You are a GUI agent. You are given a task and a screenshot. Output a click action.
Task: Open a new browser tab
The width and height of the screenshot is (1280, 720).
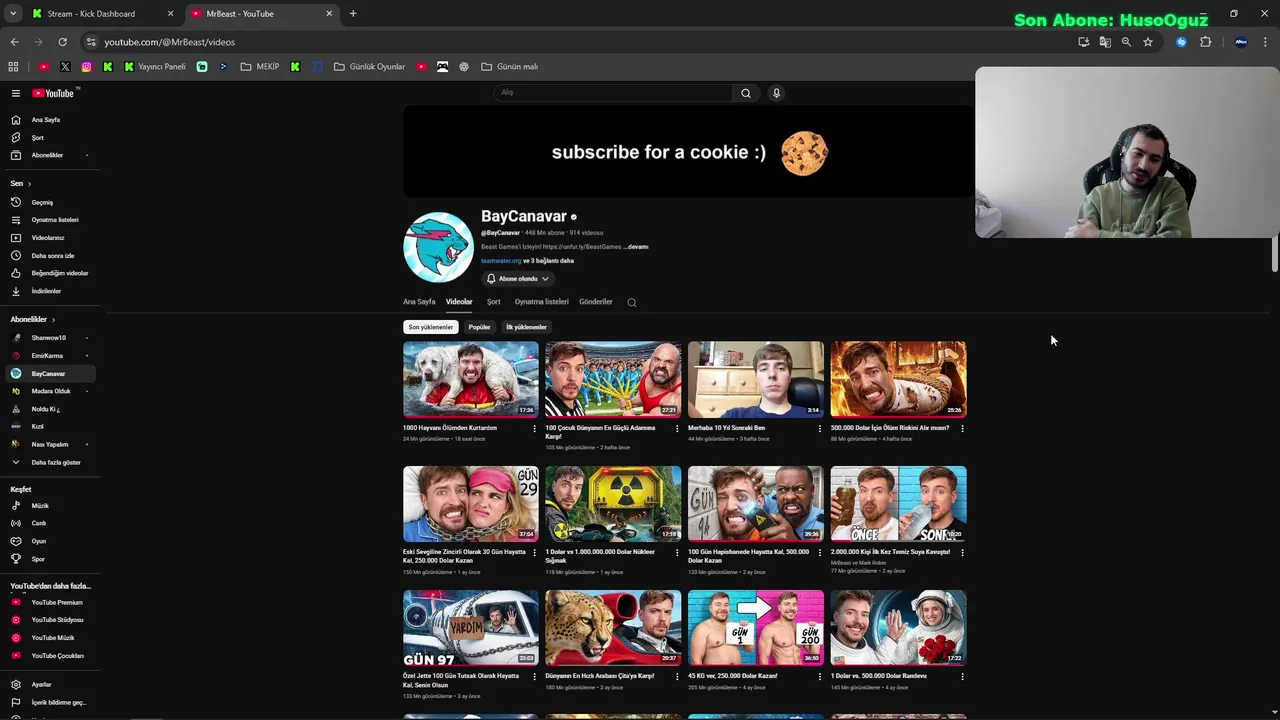(x=353, y=14)
